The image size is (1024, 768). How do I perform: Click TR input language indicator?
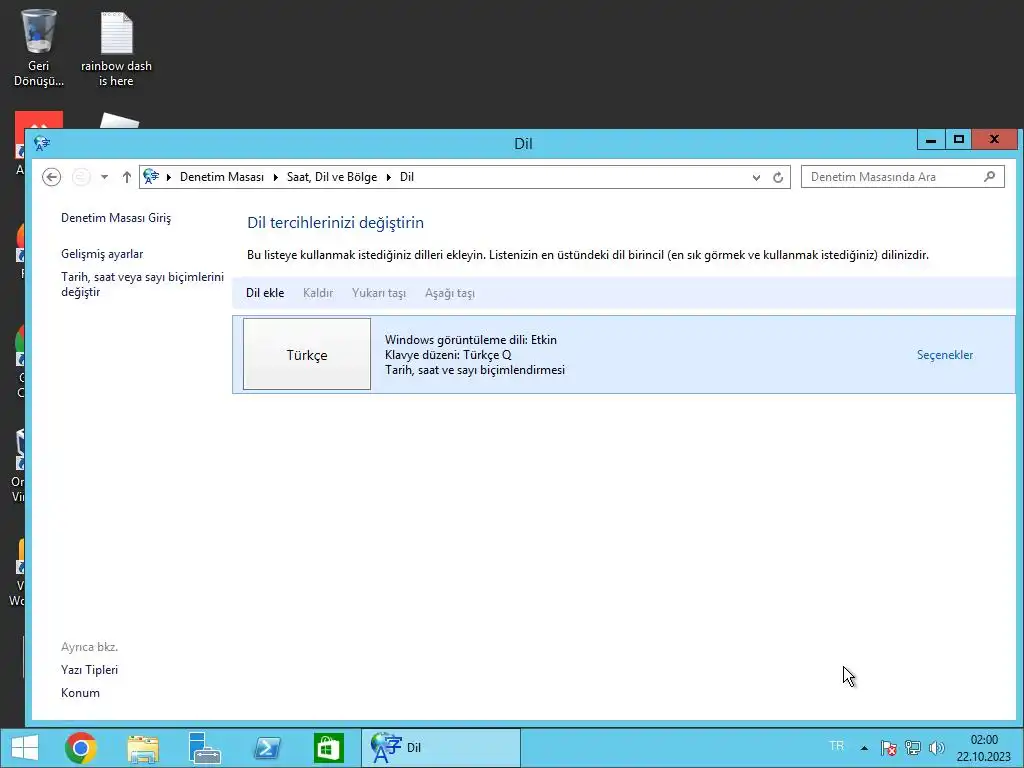point(837,746)
